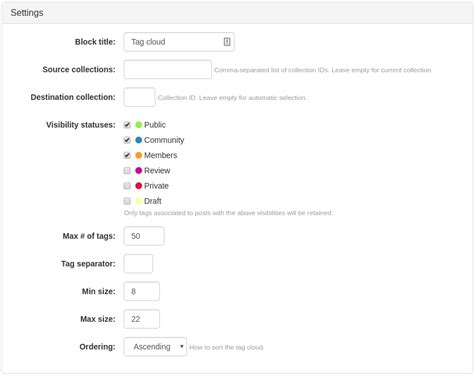Viewport: 474px width, 376px height.
Task: Click the Review label text
Action: (157, 171)
